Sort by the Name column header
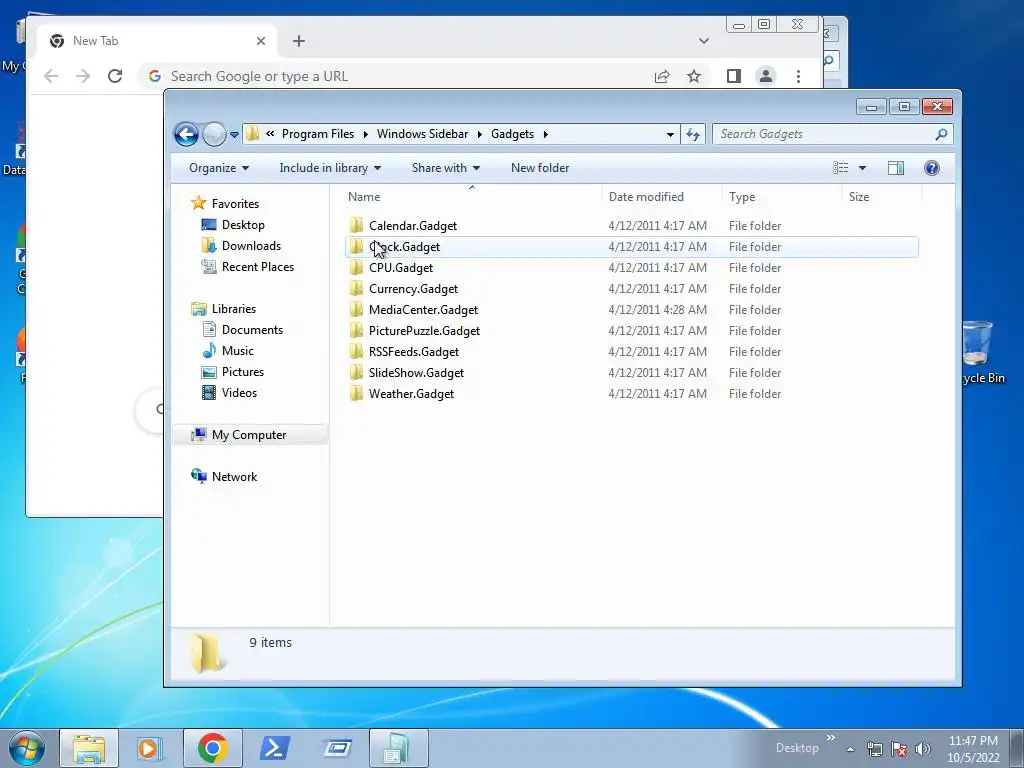The height and width of the screenshot is (768, 1024). coord(472,197)
